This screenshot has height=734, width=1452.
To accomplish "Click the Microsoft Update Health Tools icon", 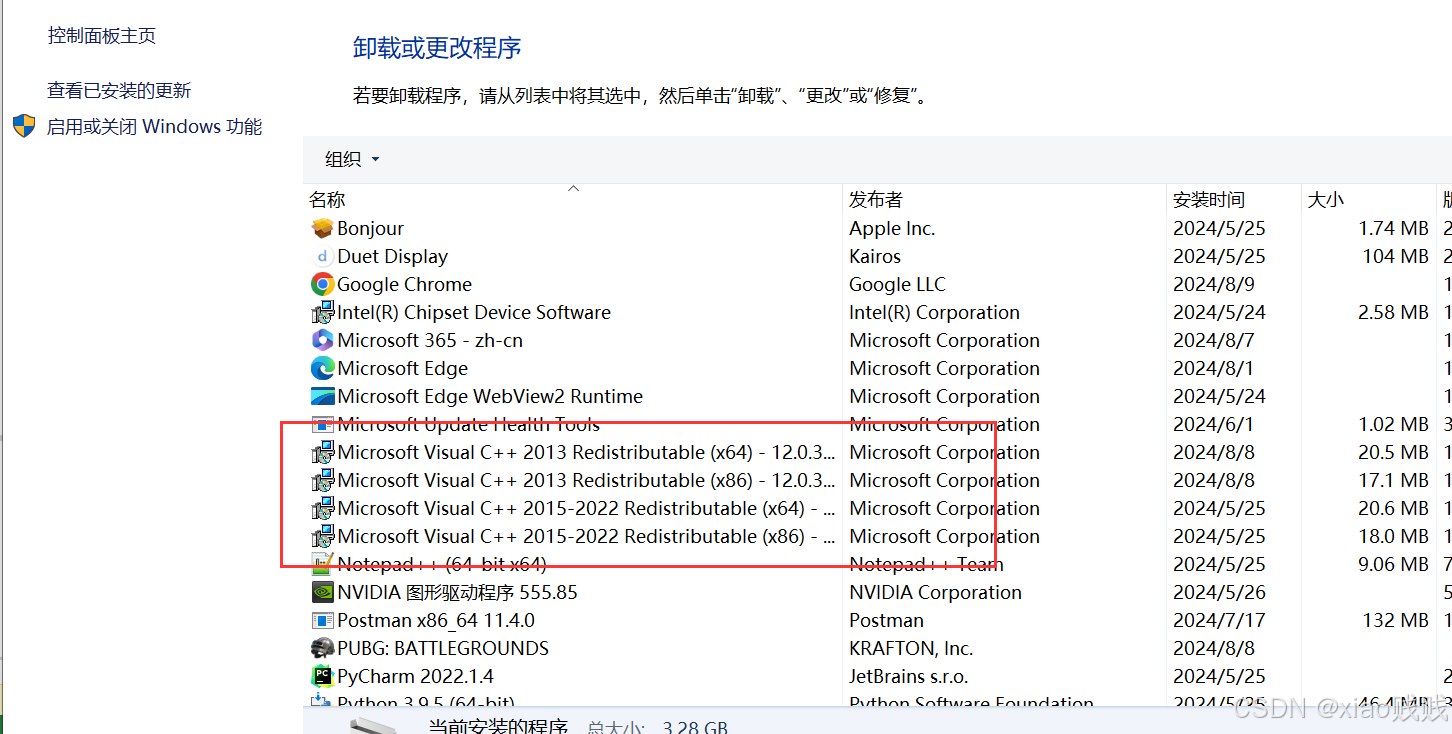I will pos(322,424).
